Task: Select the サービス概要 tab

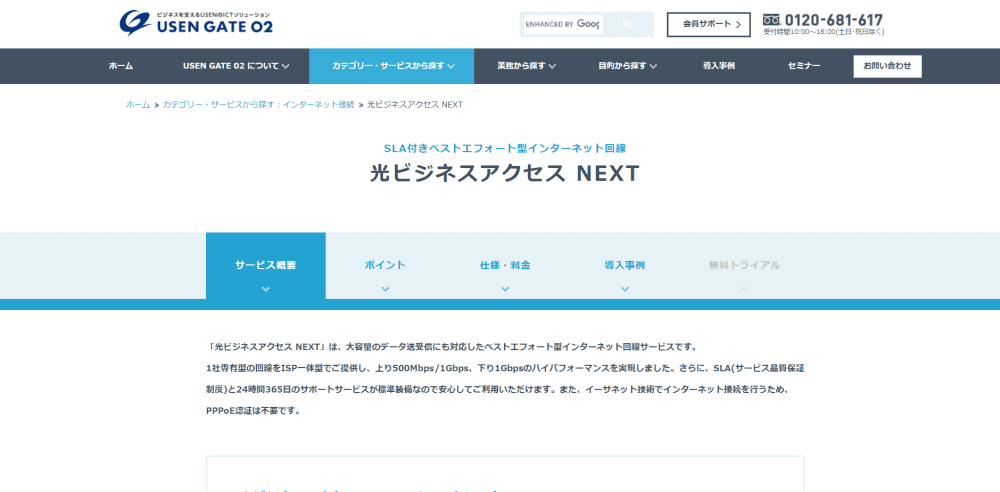Action: click(265, 266)
